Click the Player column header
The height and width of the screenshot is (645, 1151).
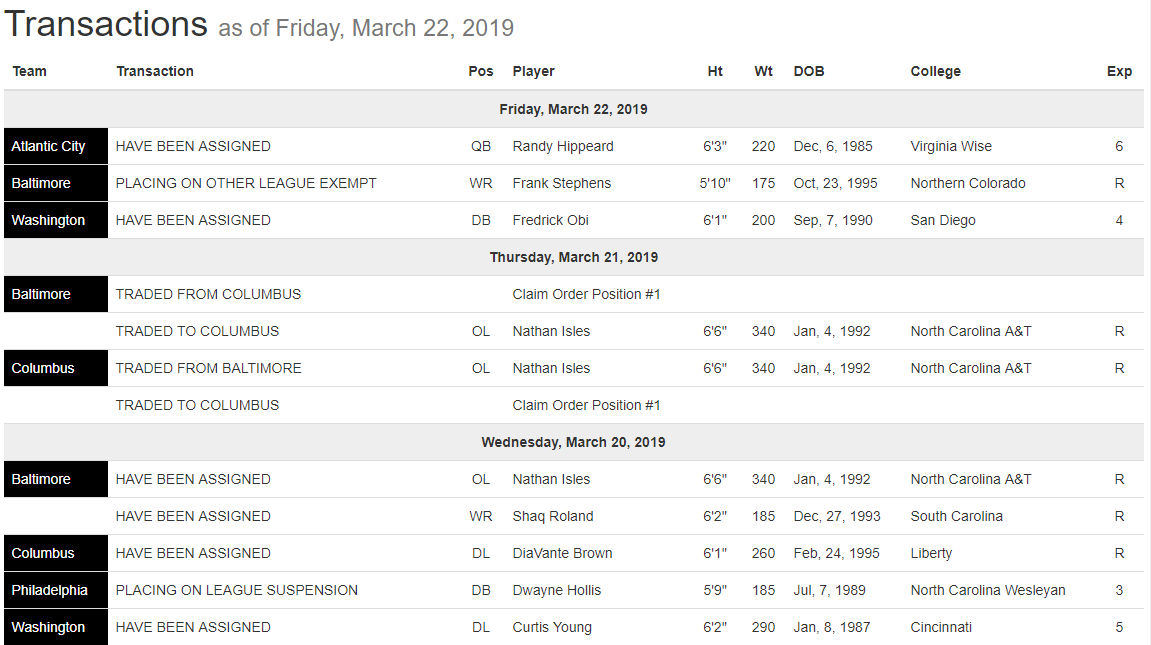pos(533,71)
